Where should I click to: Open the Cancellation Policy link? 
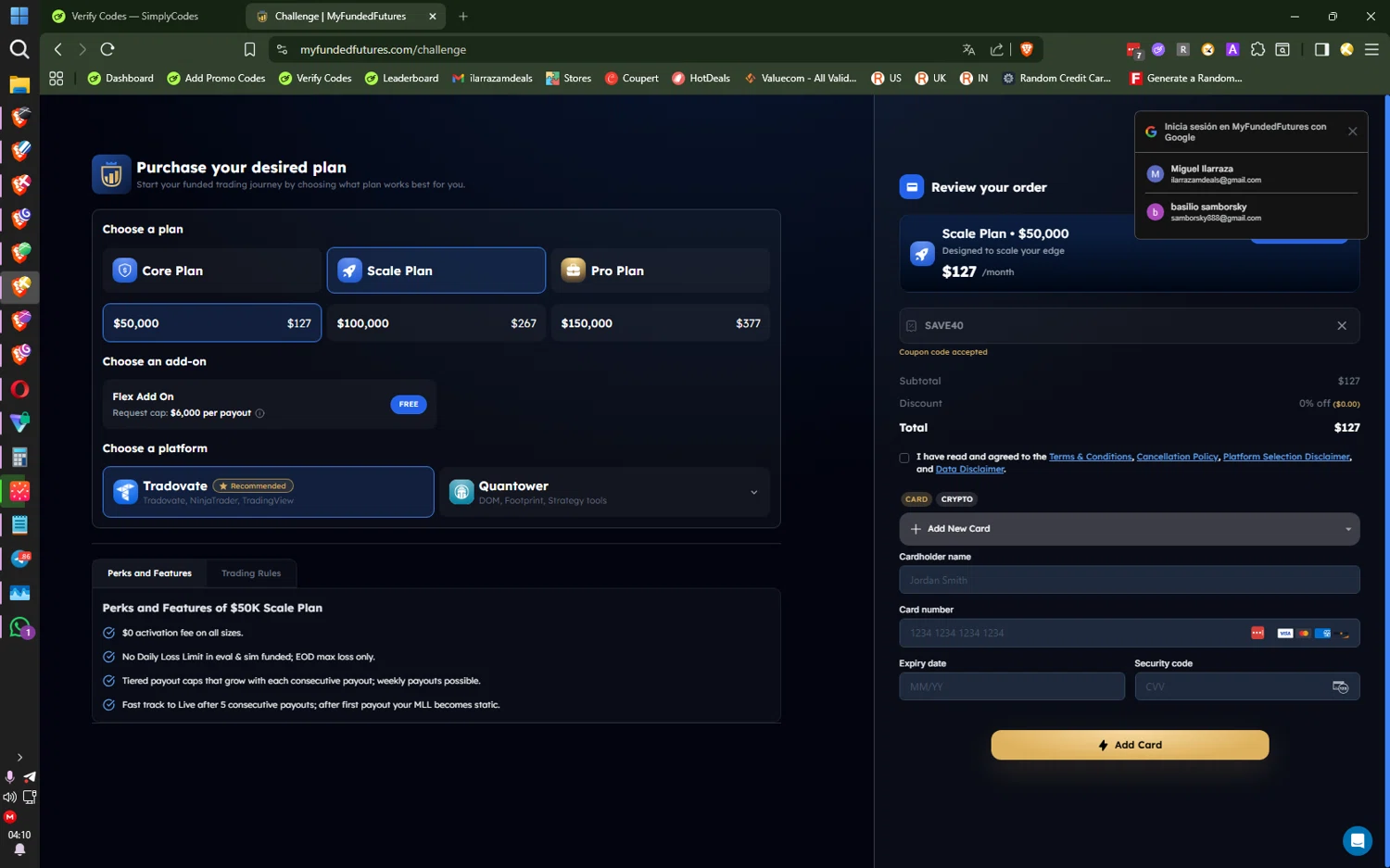1177,457
